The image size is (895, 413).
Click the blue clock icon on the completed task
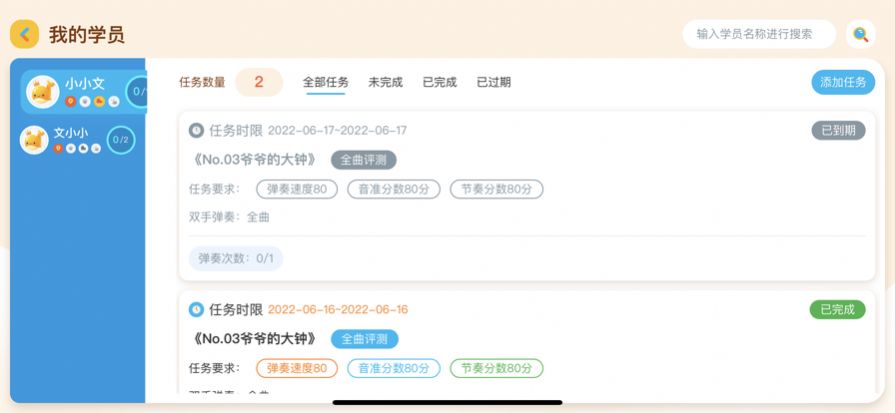click(x=196, y=309)
